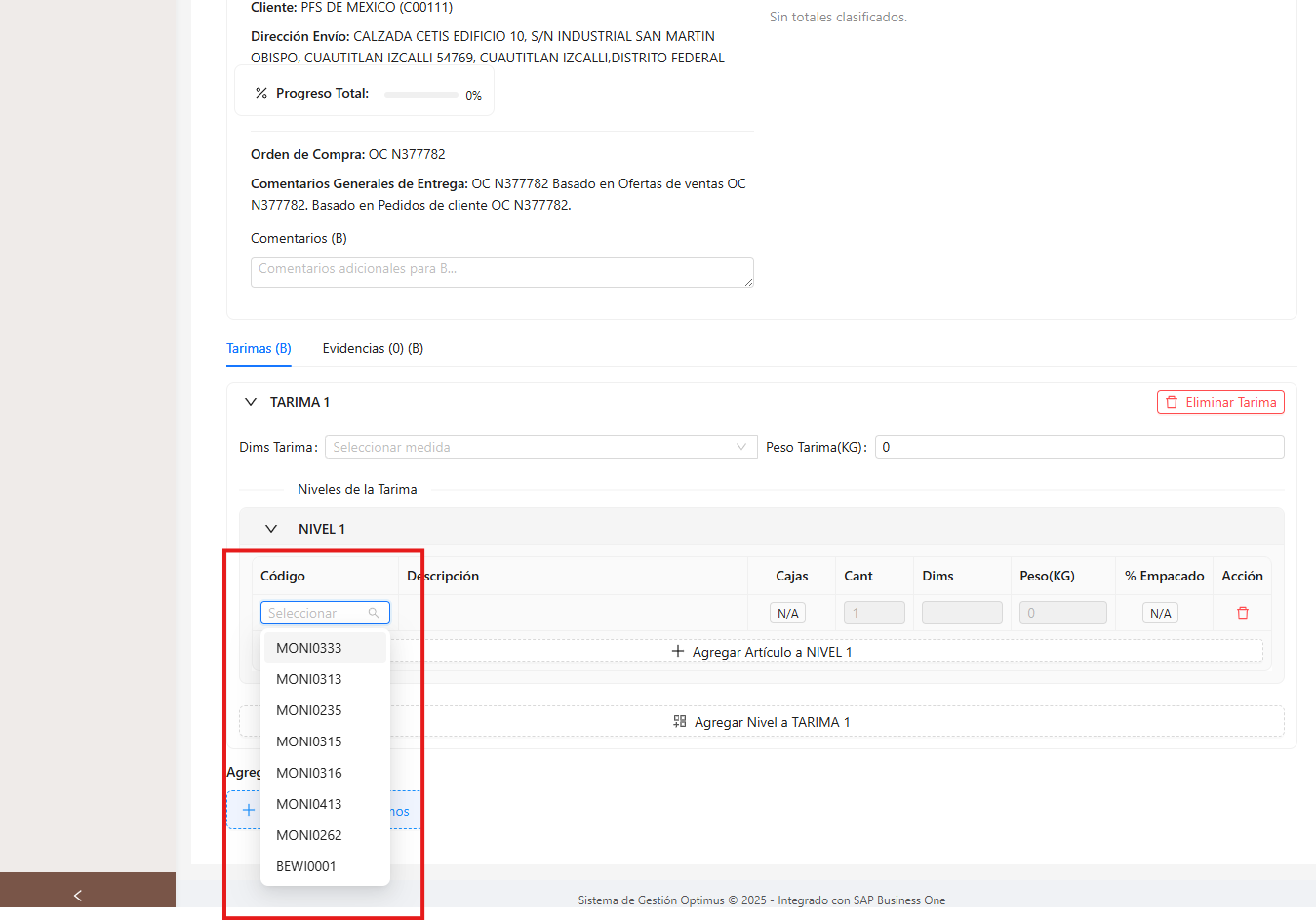Click the blue plus icon at bottom left
Viewport: 1316px width, 920px height.
coord(249,810)
